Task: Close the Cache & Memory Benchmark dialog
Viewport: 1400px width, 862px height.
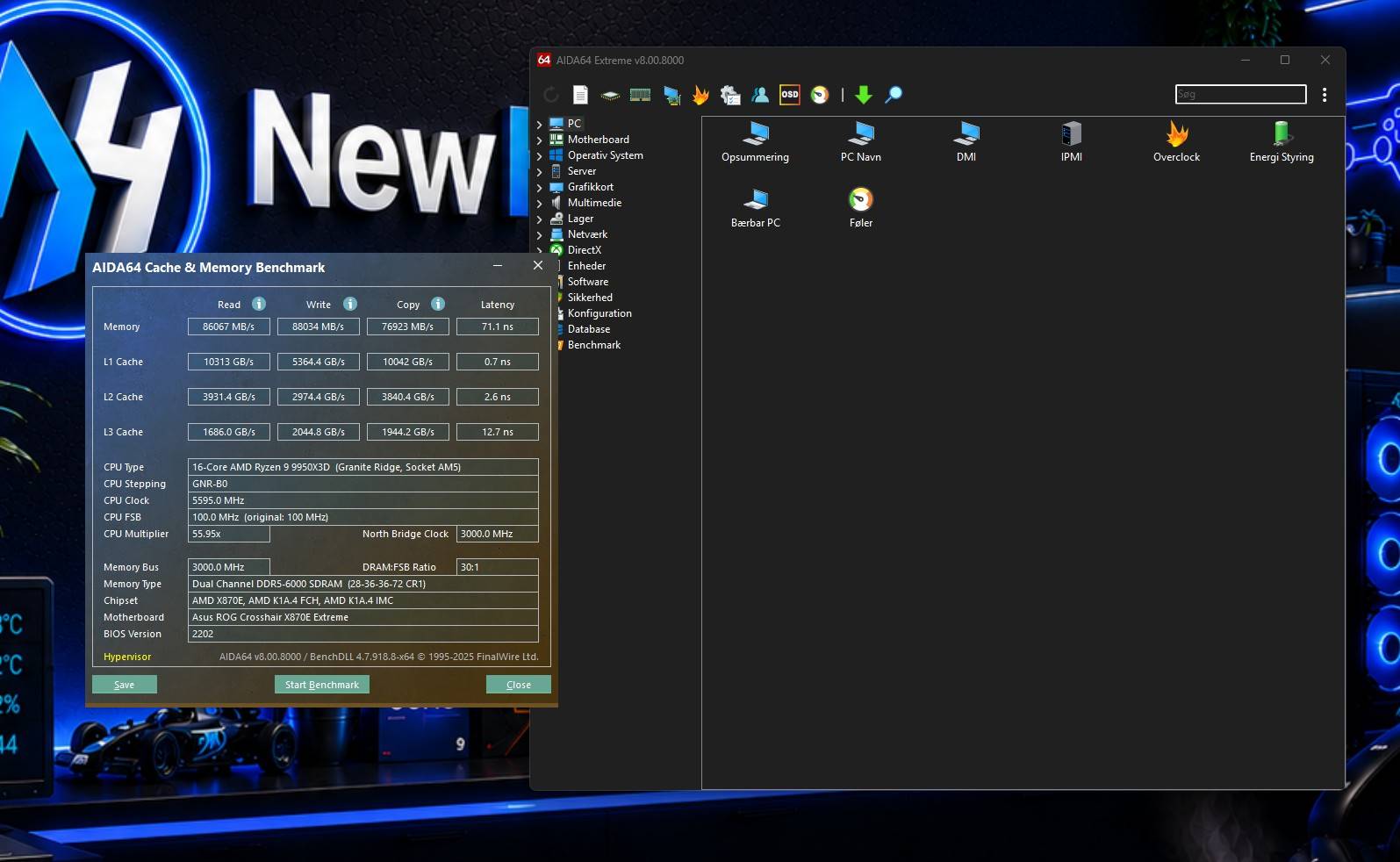Action: (x=538, y=266)
